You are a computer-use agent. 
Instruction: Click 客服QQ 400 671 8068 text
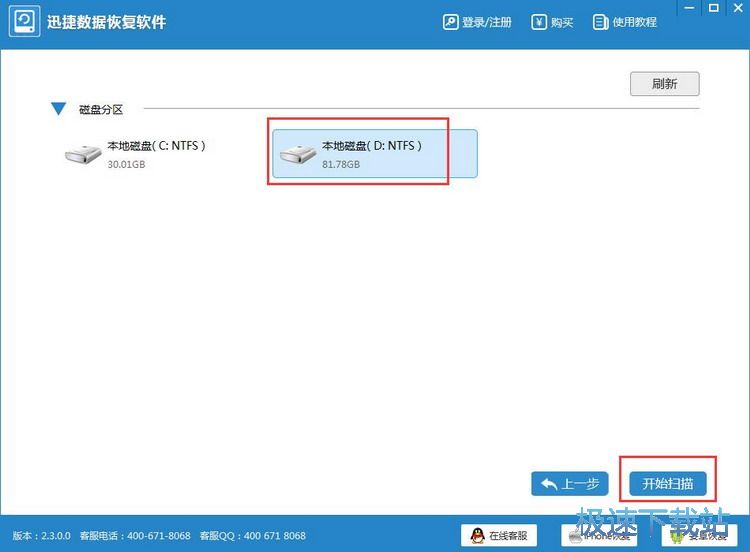tap(253, 536)
